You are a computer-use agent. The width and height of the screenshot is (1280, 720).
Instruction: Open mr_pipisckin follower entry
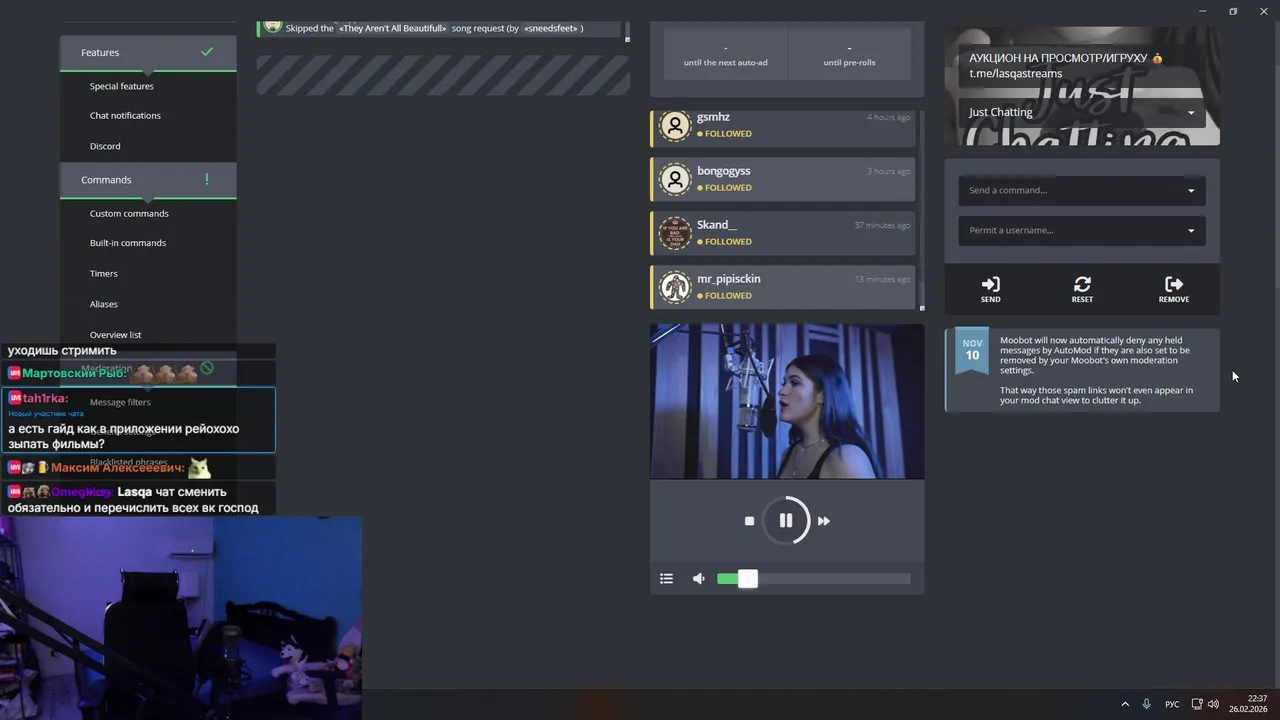pyautogui.click(x=783, y=287)
